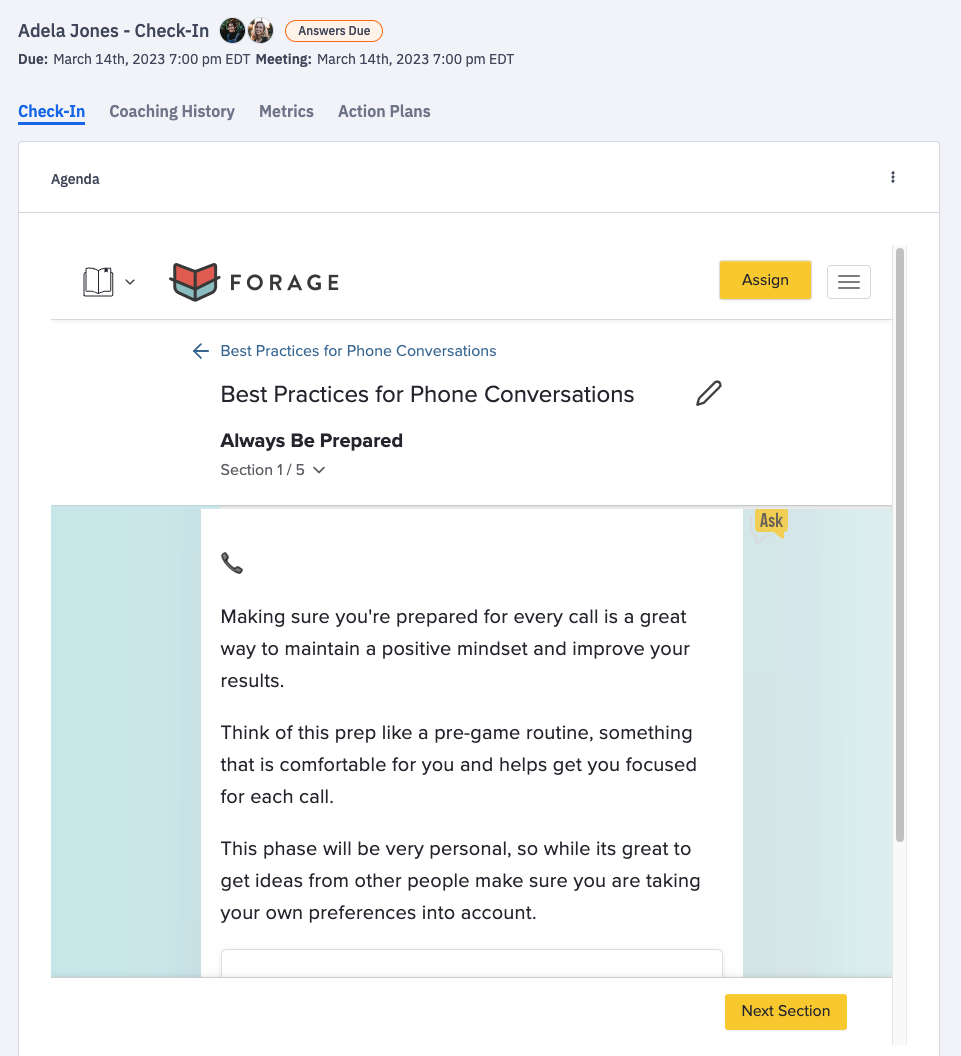Open the hamburger menu

pos(848,282)
